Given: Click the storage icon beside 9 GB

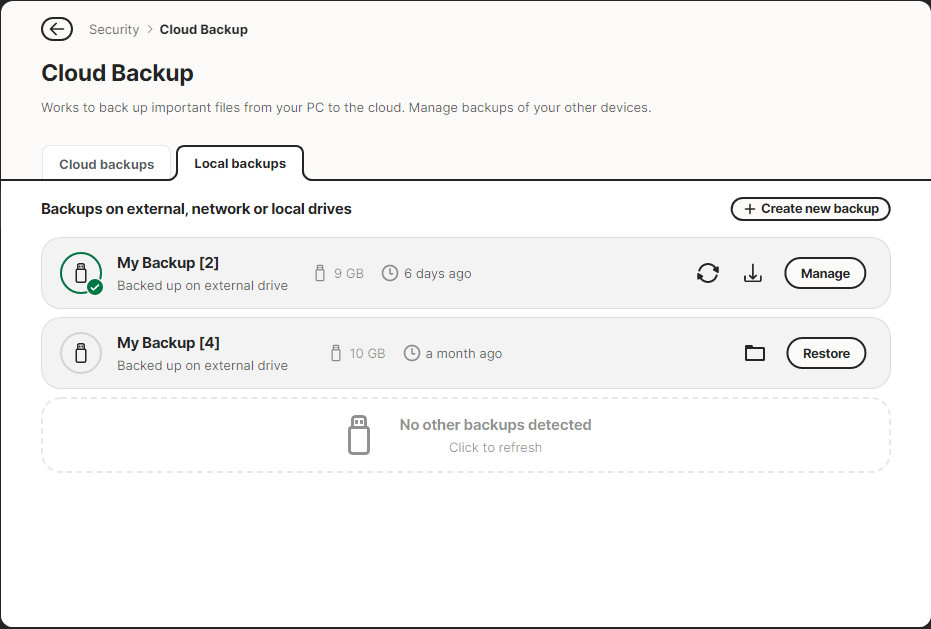Looking at the screenshot, I should coord(320,273).
